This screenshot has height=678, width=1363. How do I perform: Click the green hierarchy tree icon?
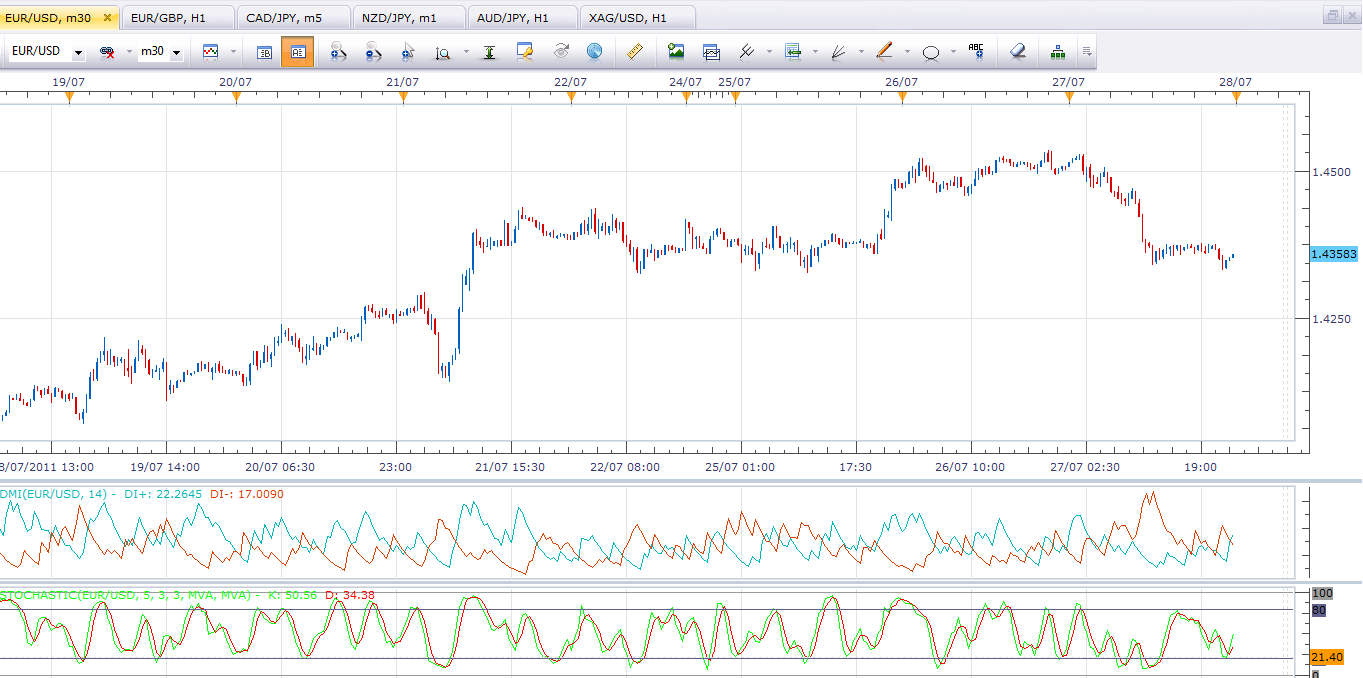tap(1058, 52)
